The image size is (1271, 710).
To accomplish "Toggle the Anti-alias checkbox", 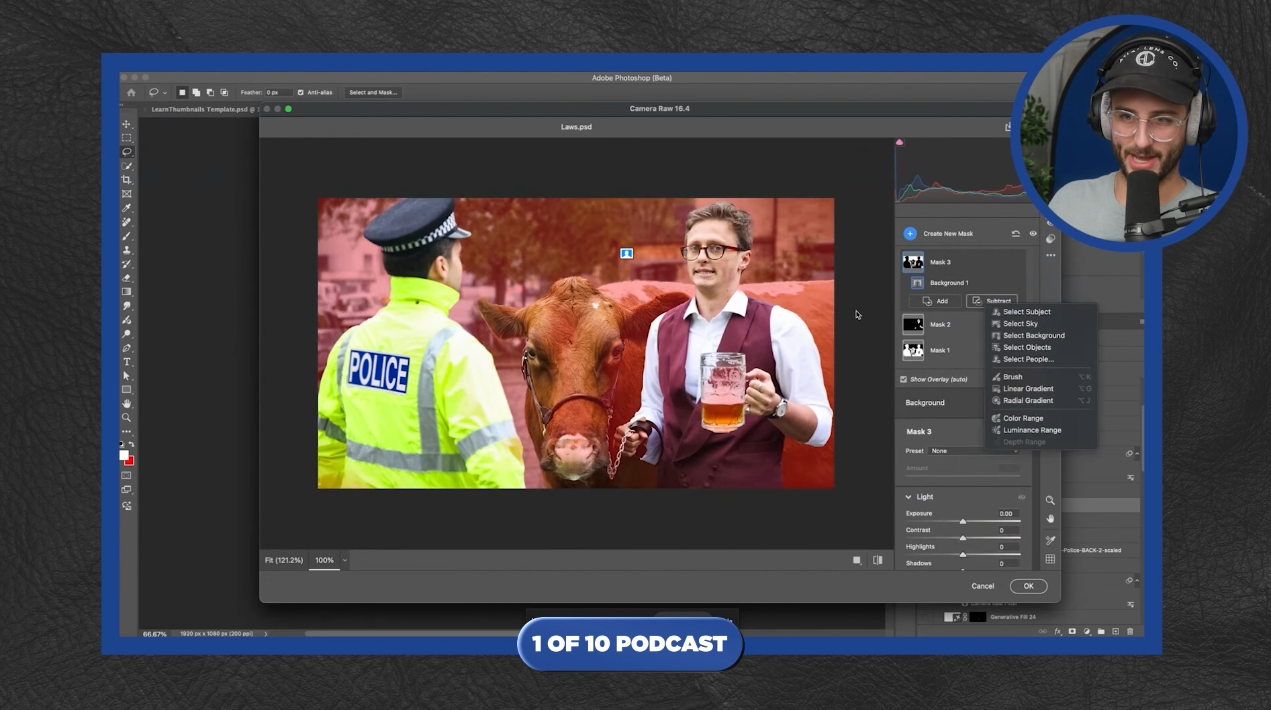I will pos(300,92).
